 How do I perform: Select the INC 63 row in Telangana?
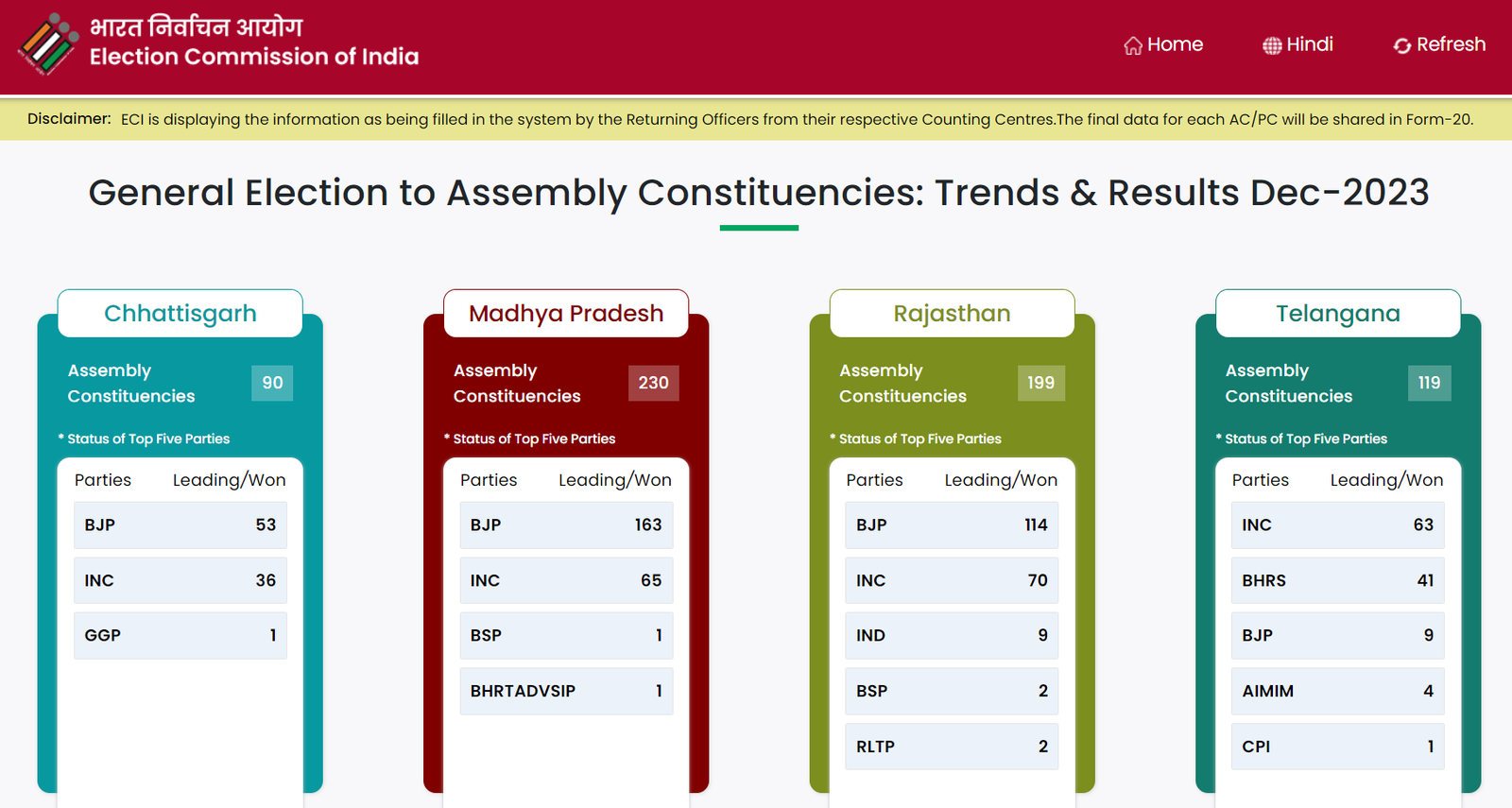click(x=1338, y=525)
